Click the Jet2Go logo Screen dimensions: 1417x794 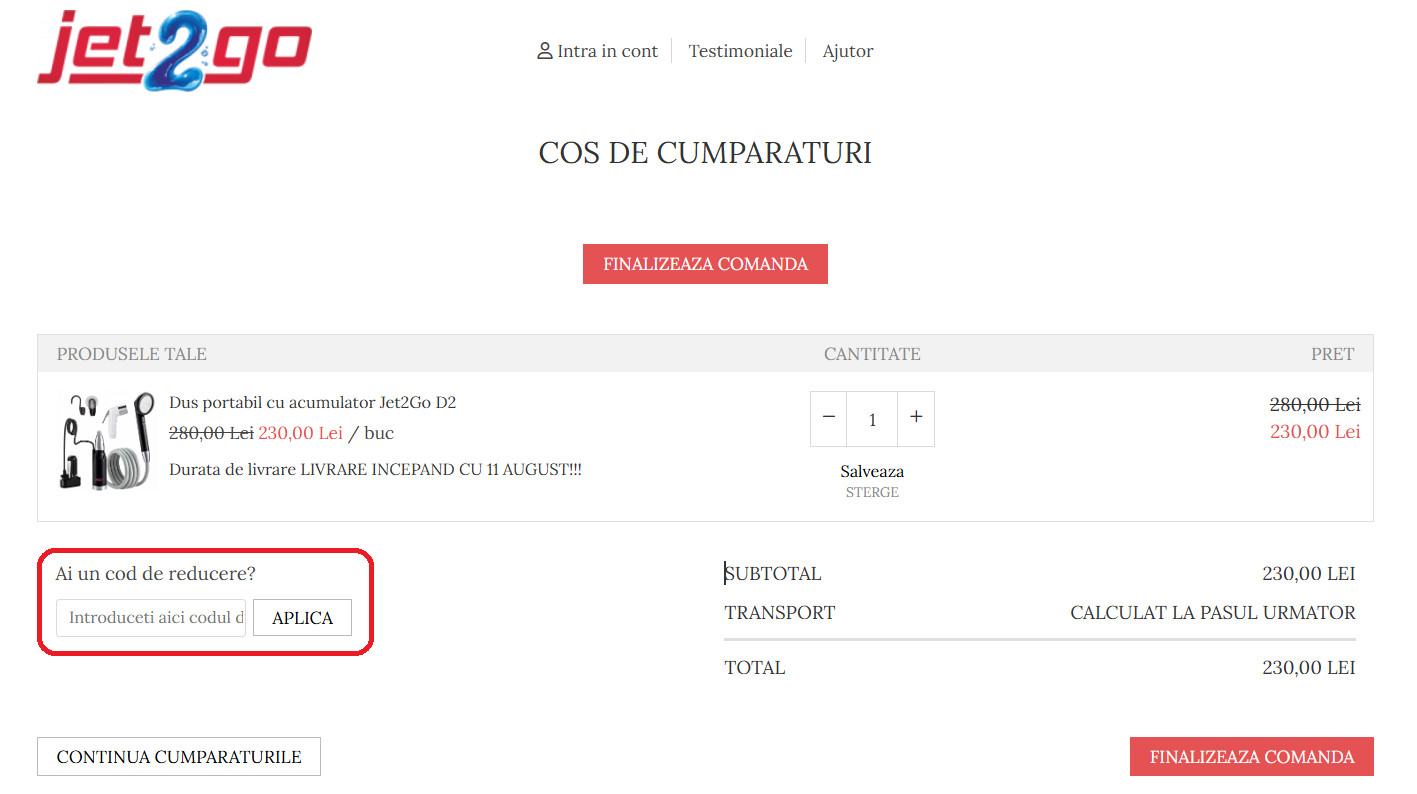click(x=175, y=50)
